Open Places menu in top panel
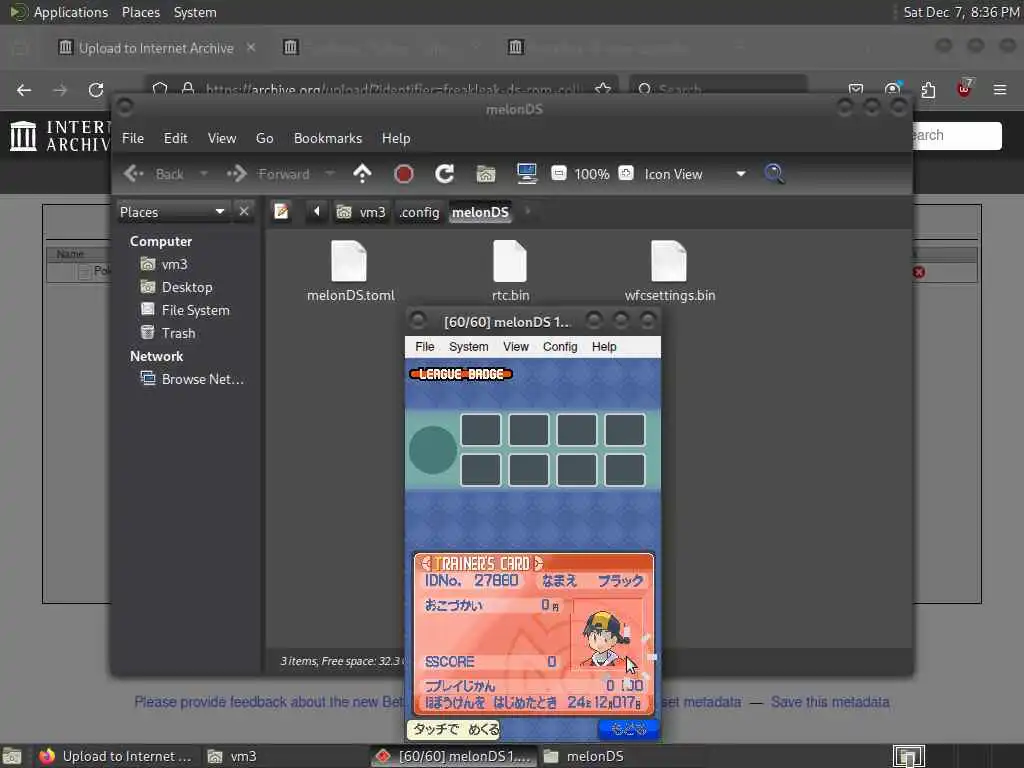The height and width of the screenshot is (768, 1024). pos(140,12)
